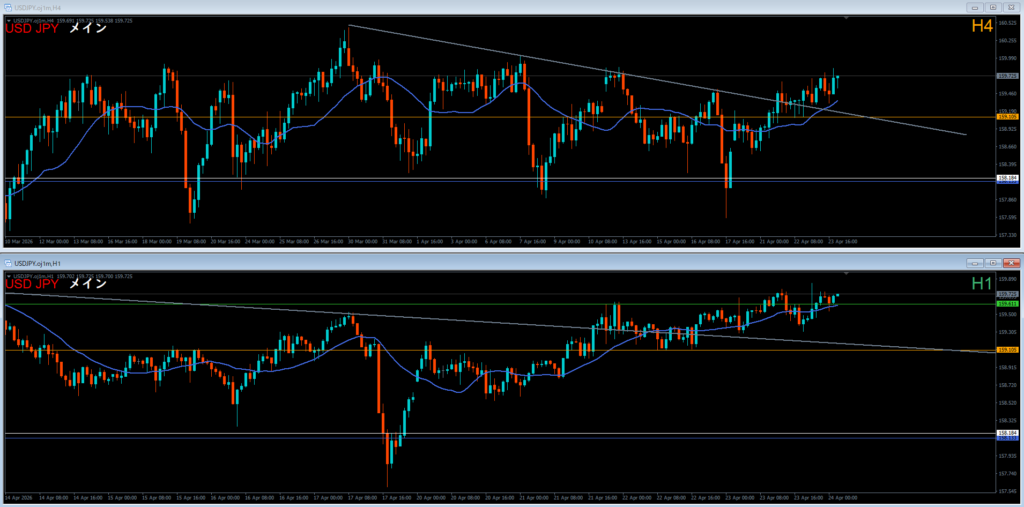This screenshot has height=507, width=1024.
Task: Open the arrow beside USDJPY.oj1m,H1 chart header
Action: (9, 276)
